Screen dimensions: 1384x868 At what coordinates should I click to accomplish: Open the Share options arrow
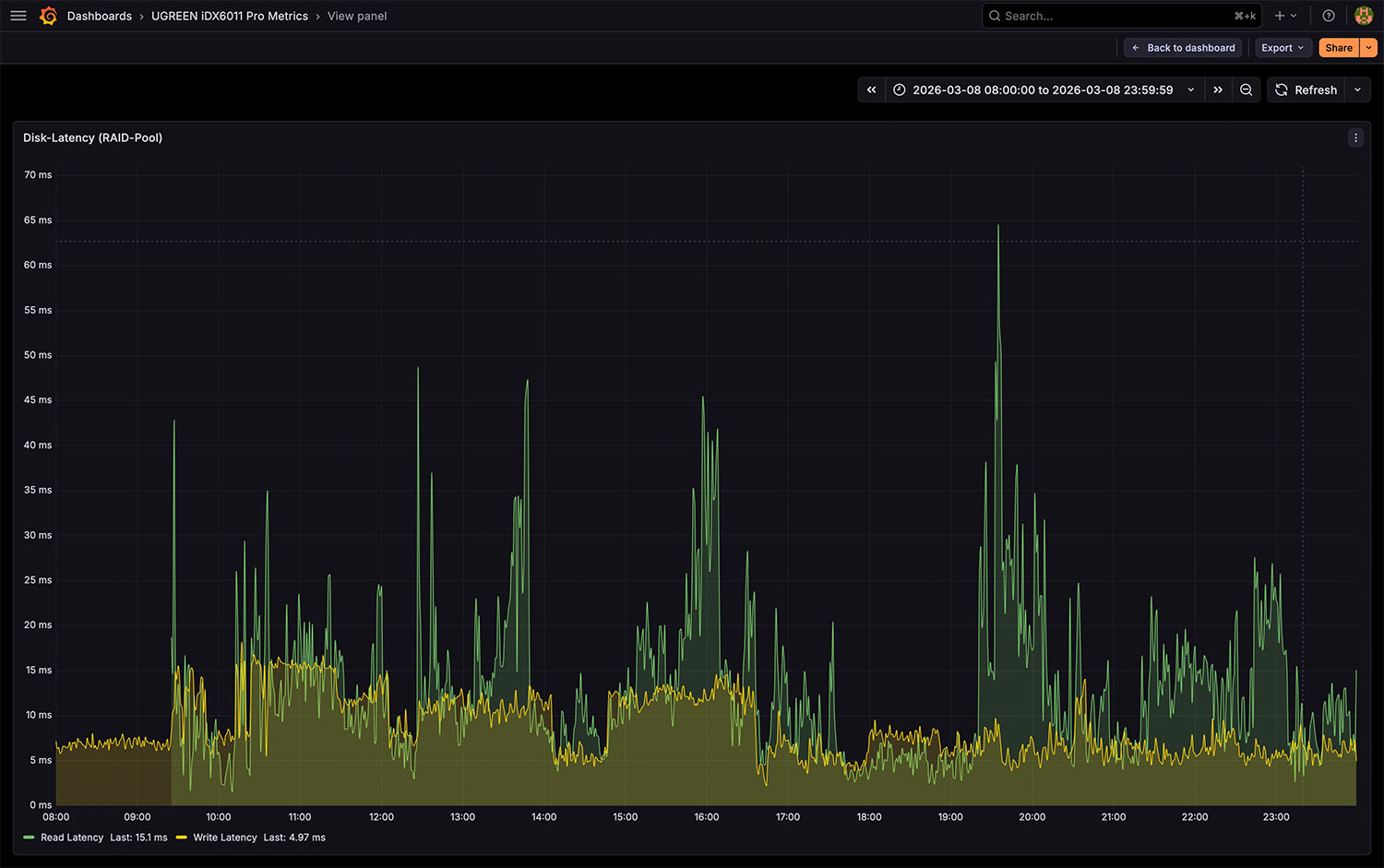click(x=1369, y=48)
